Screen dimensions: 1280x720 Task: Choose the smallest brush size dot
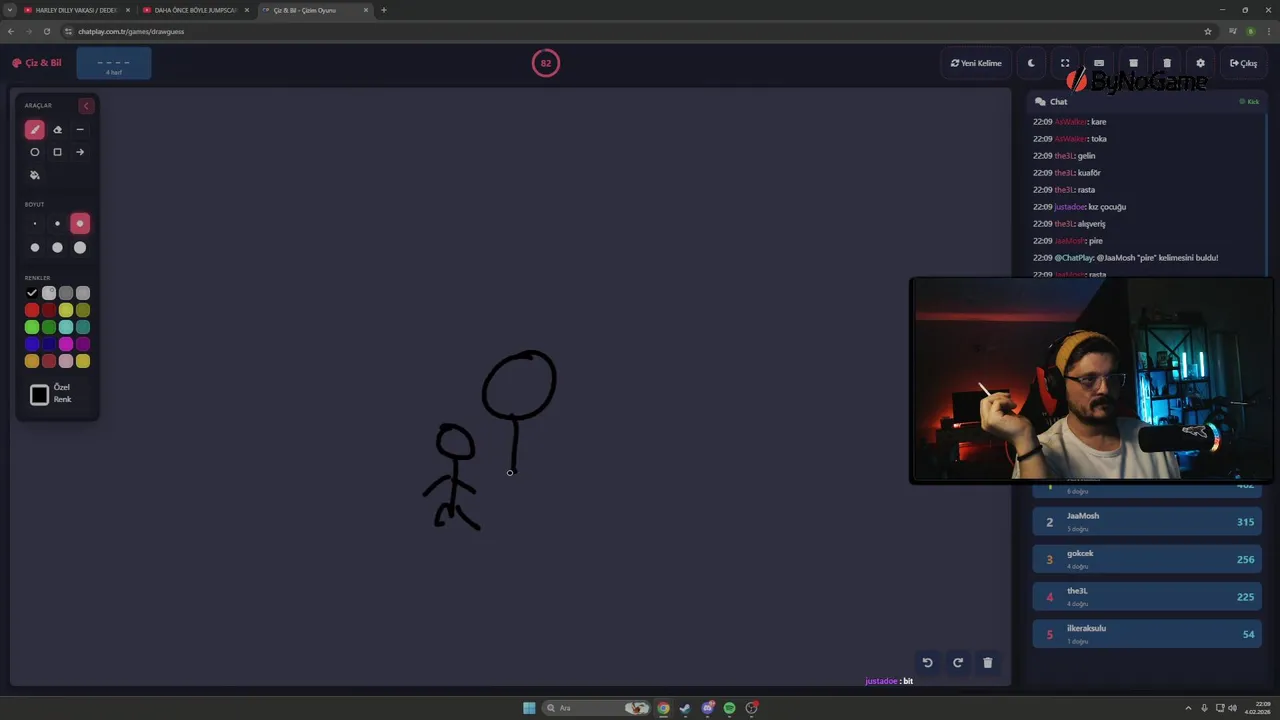click(x=35, y=224)
